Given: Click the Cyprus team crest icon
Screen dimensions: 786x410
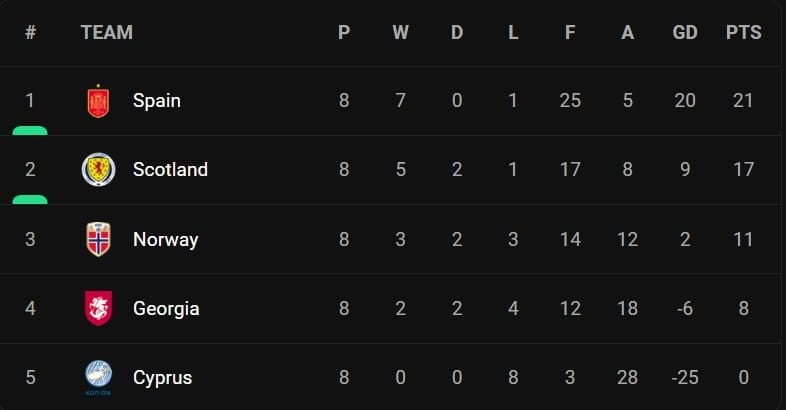Looking at the screenshot, I should click(98, 377).
